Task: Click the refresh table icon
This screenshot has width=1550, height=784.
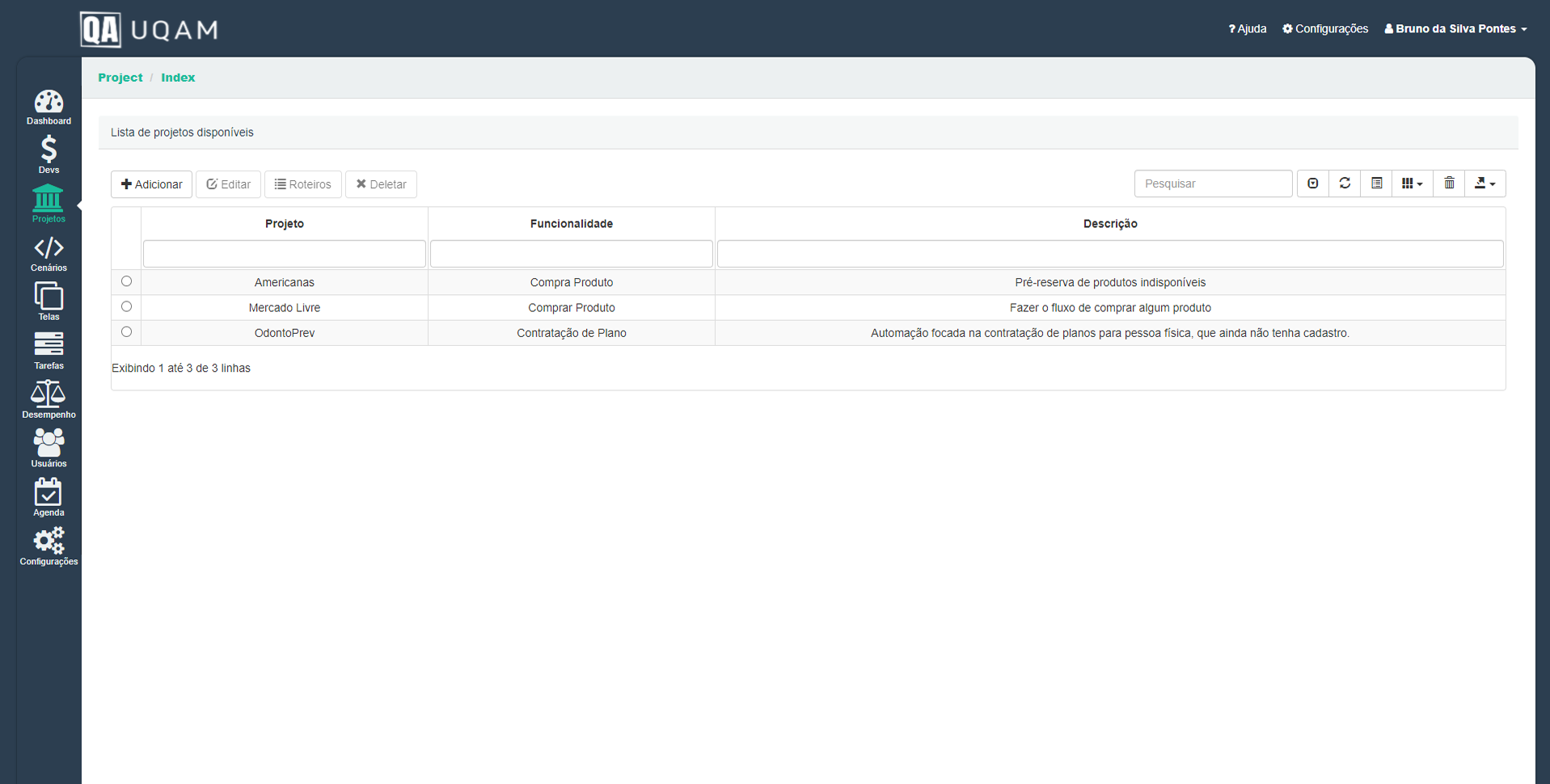Action: pos(1345,183)
